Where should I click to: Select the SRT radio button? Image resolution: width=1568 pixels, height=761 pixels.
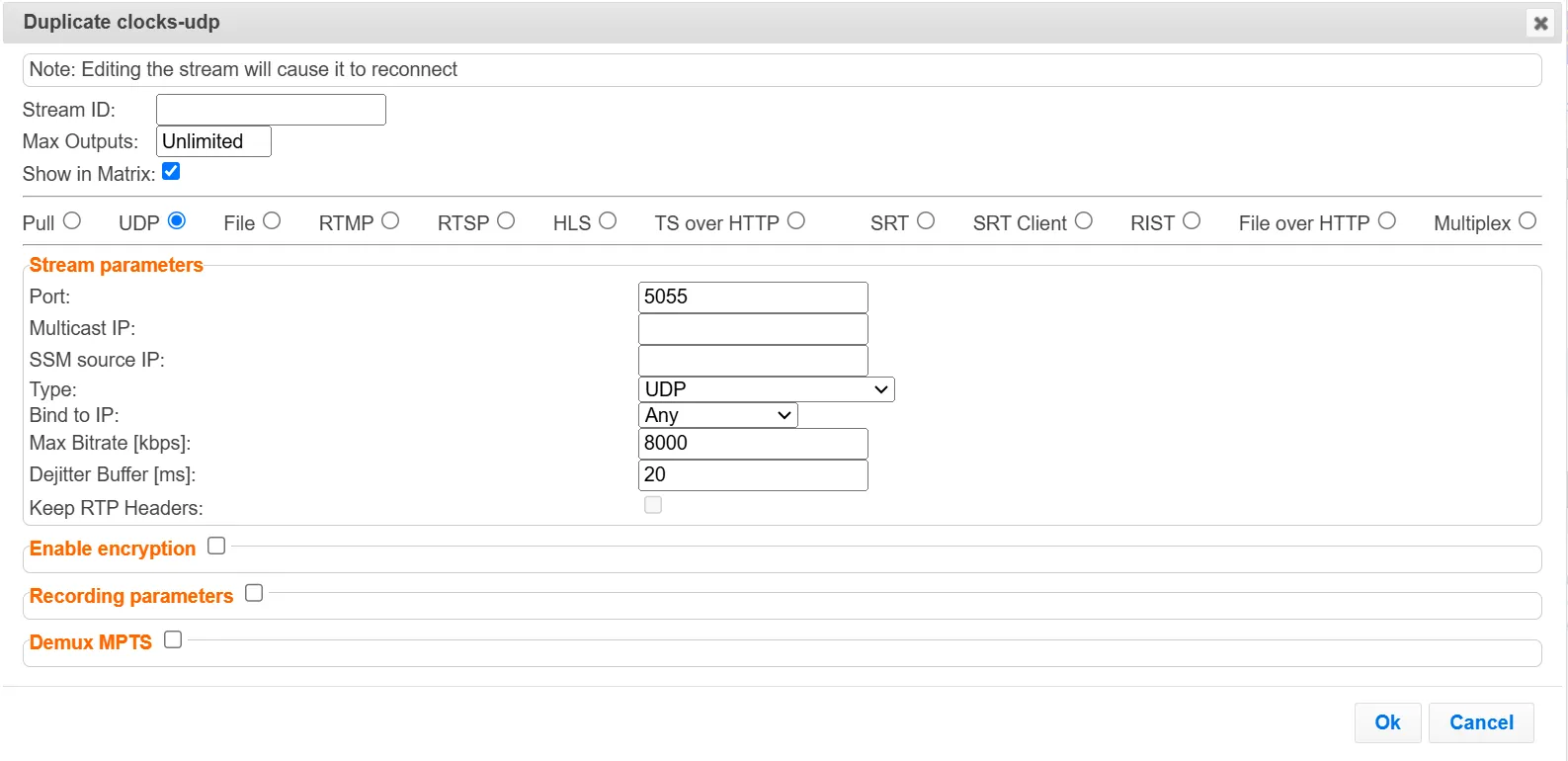[x=926, y=221]
